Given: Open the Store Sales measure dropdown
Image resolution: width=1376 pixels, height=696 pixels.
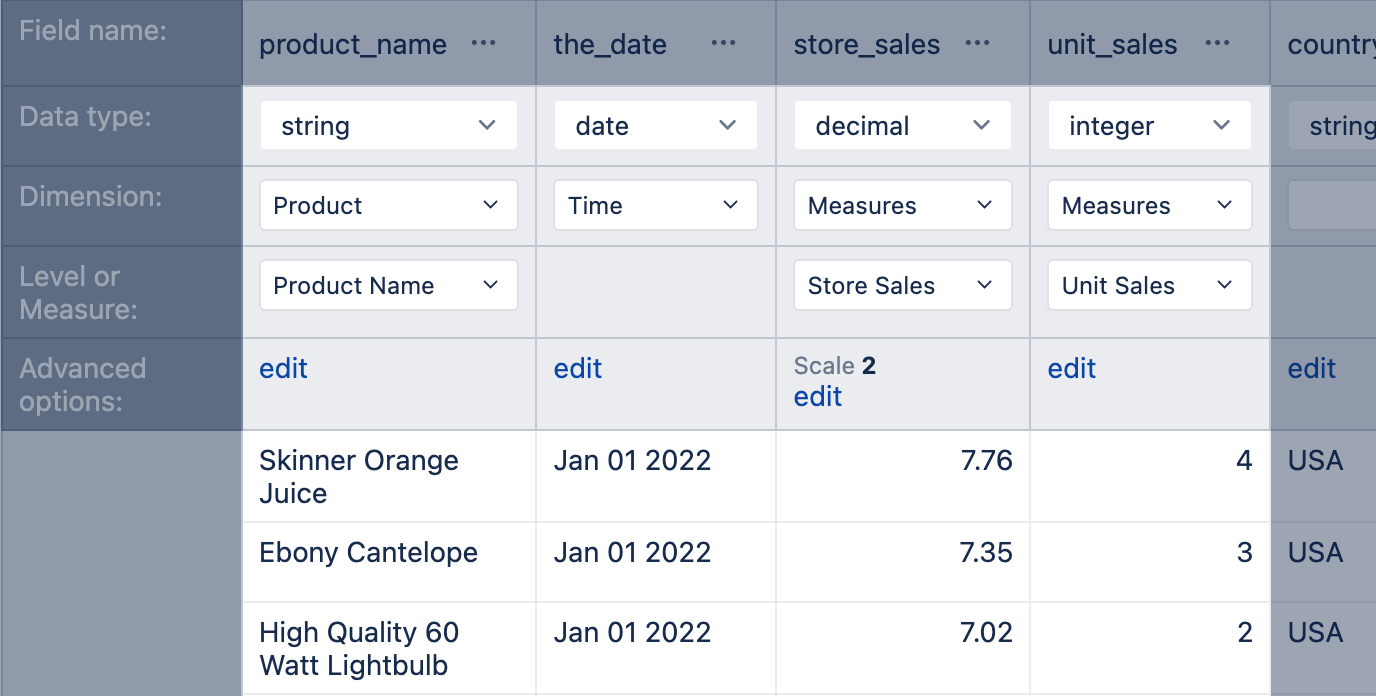Looking at the screenshot, I should pos(902,285).
